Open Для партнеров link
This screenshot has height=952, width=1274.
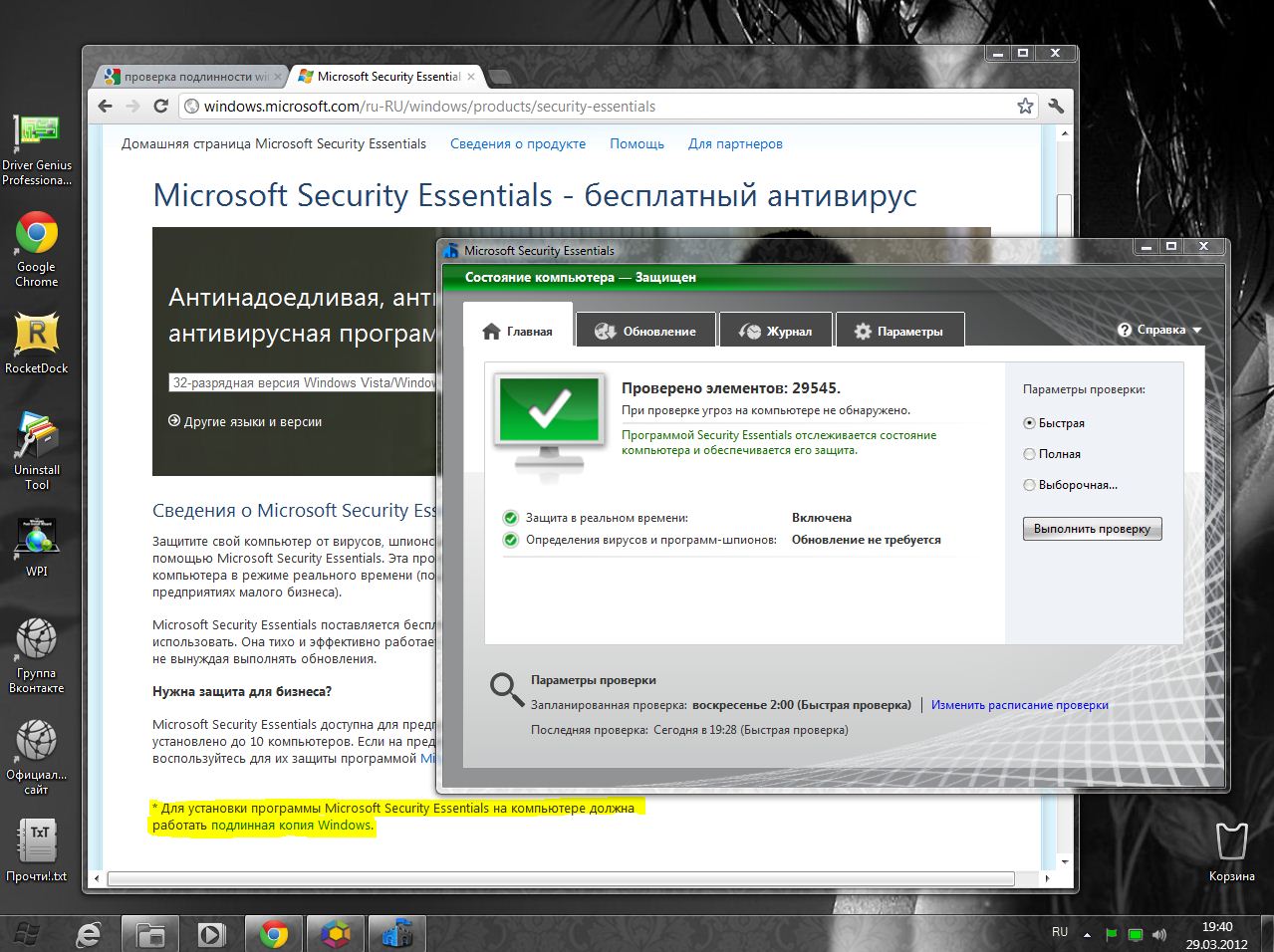pyautogui.click(x=735, y=143)
